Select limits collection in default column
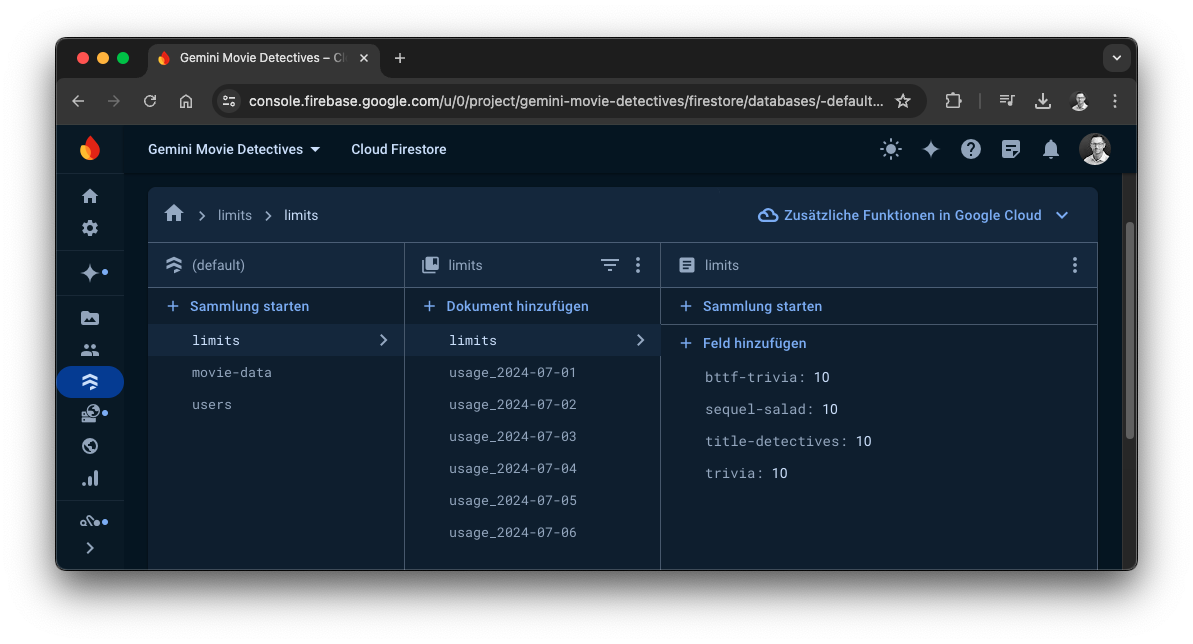This screenshot has width=1193, height=644. point(276,340)
